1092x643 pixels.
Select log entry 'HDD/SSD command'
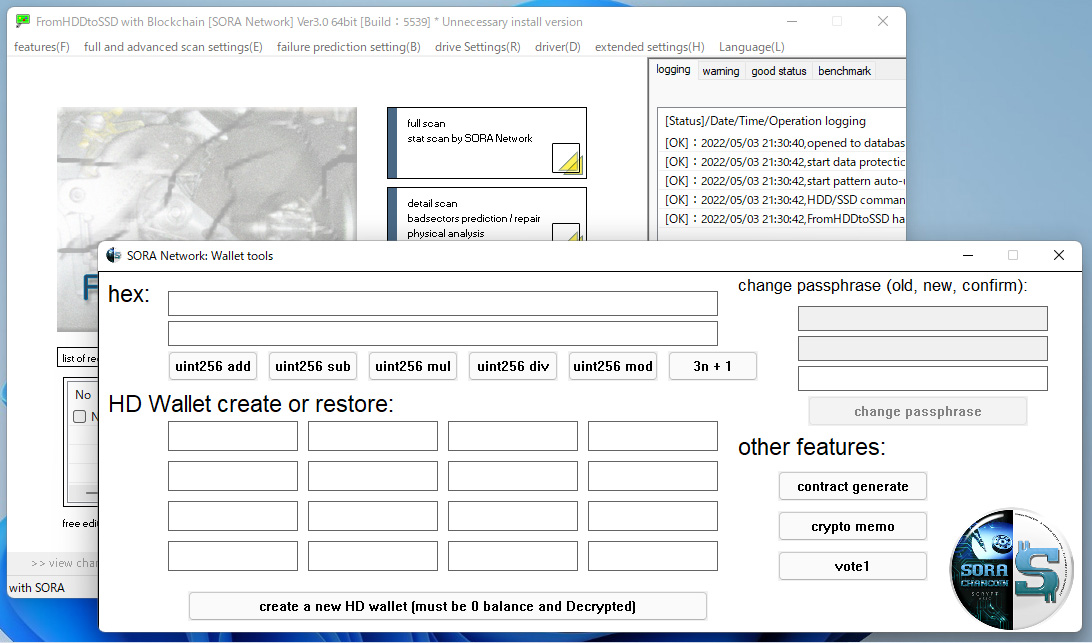784,199
